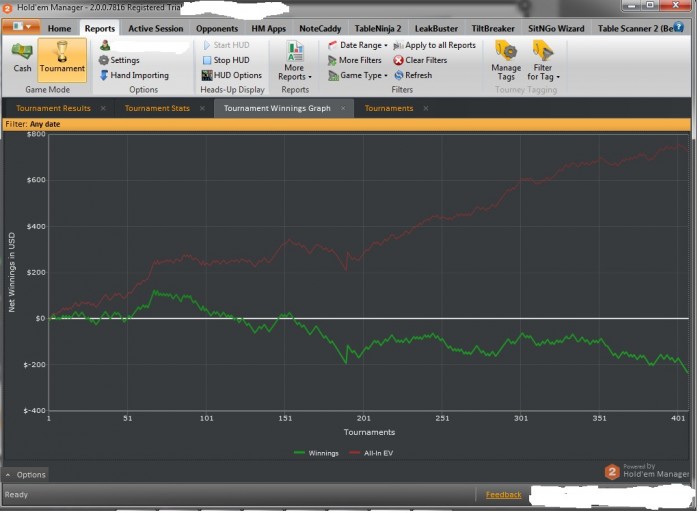Click Apply to all Reports
This screenshot has height=513, width=700.
(x=434, y=45)
